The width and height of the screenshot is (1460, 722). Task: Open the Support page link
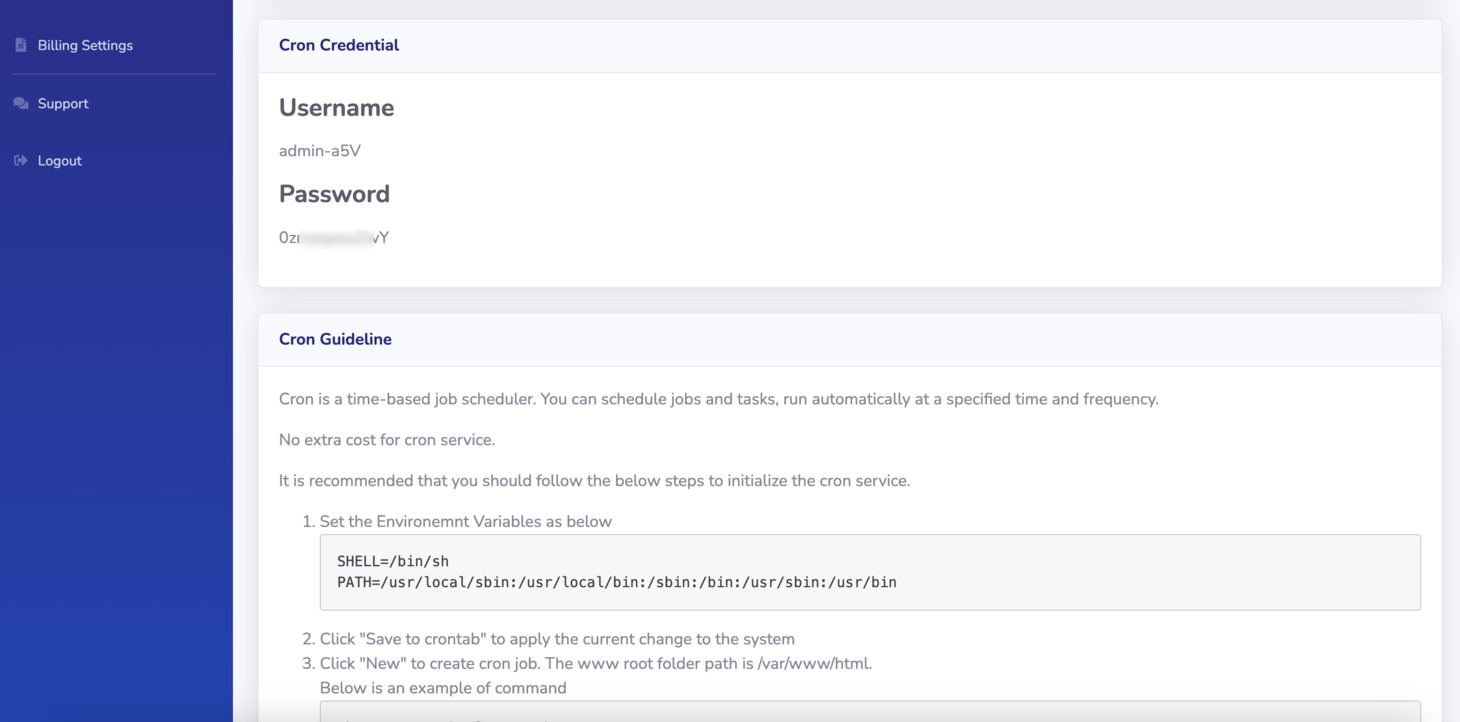tap(63, 103)
